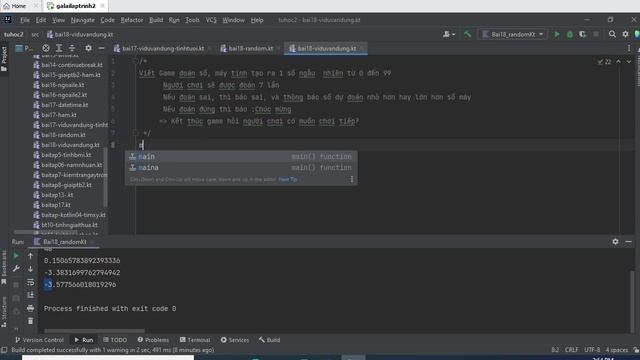Open the Problems tool window
This screenshot has width=640, height=360.
153,340
